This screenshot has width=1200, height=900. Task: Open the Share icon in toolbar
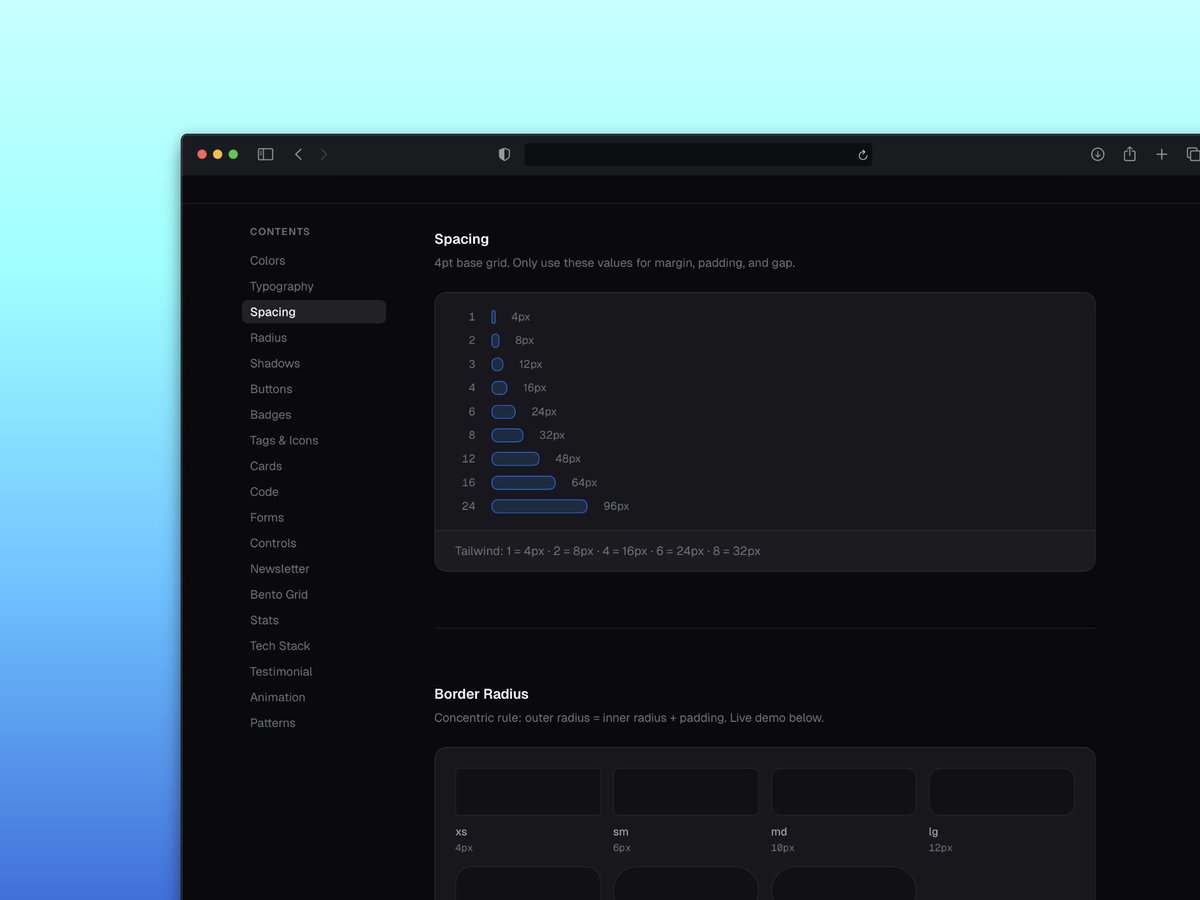tap(1129, 154)
